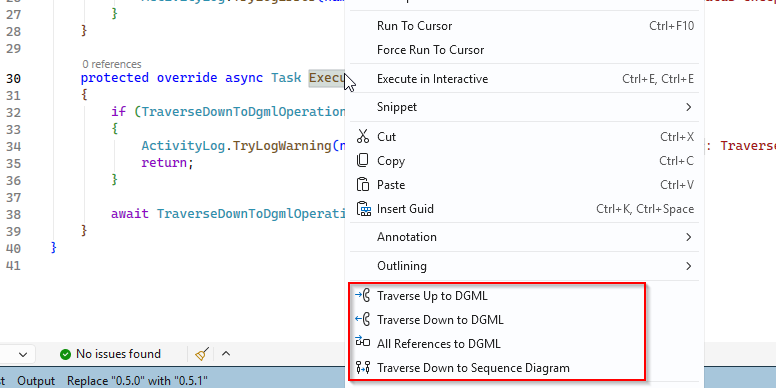This screenshot has width=776, height=388.
Task: Expand the Outlining submenu arrow
Action: (688, 266)
